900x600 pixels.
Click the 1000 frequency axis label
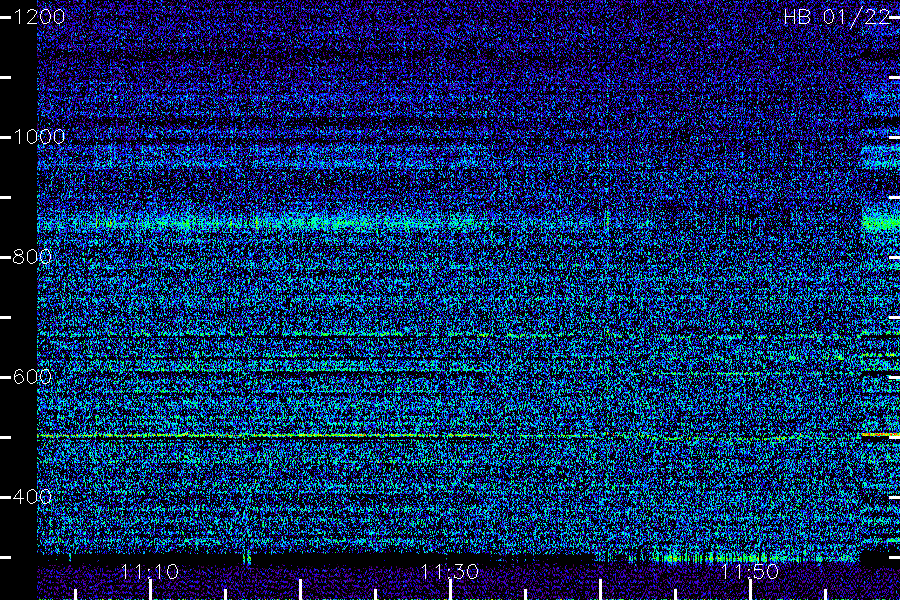click(38, 137)
